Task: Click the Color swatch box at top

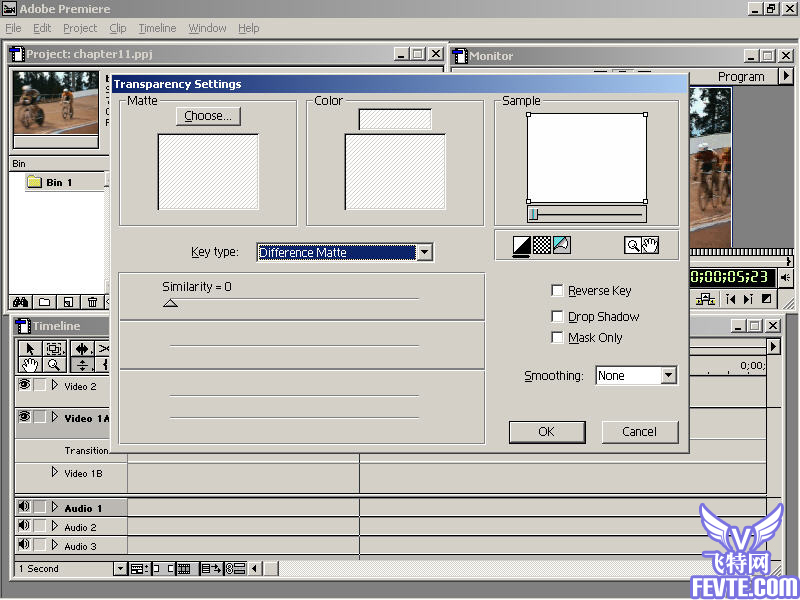Action: pos(395,119)
